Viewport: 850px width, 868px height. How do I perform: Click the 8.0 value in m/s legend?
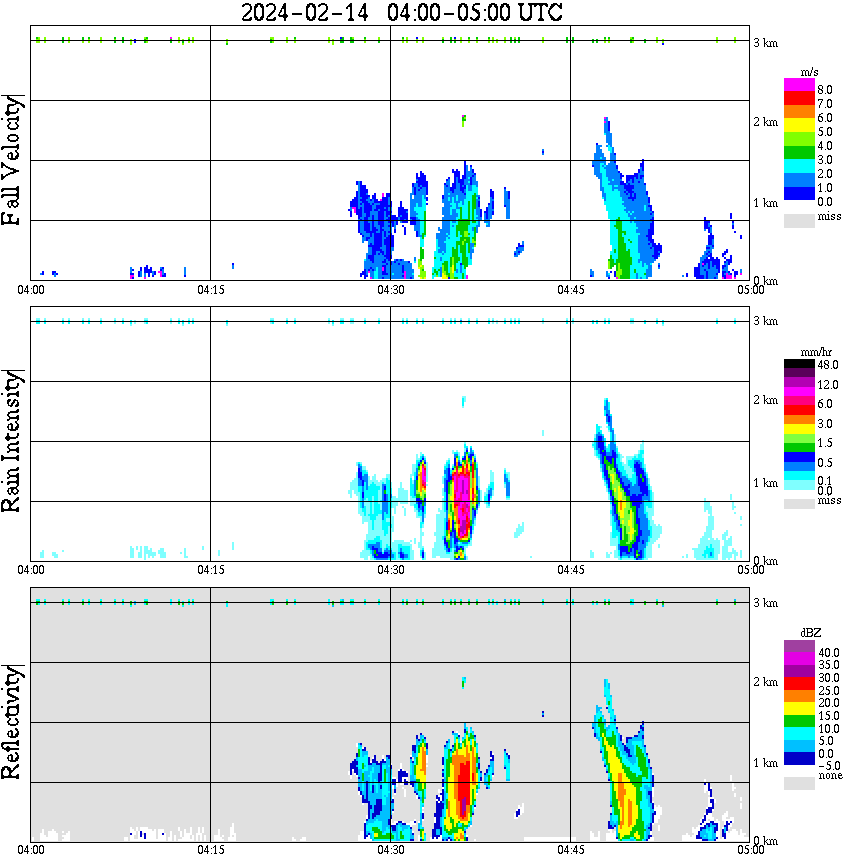825,90
